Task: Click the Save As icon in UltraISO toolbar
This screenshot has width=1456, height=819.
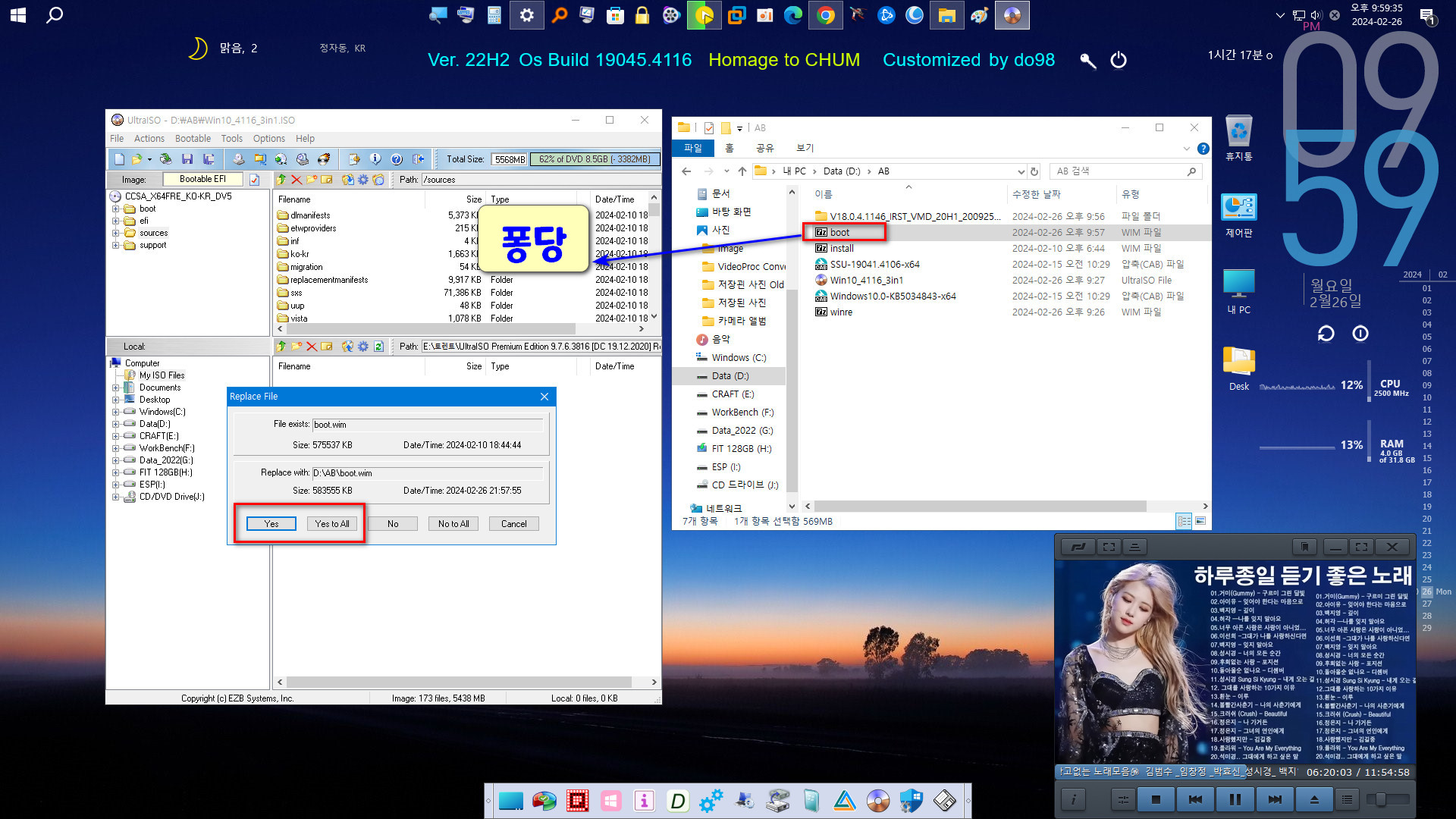Action: 209,159
